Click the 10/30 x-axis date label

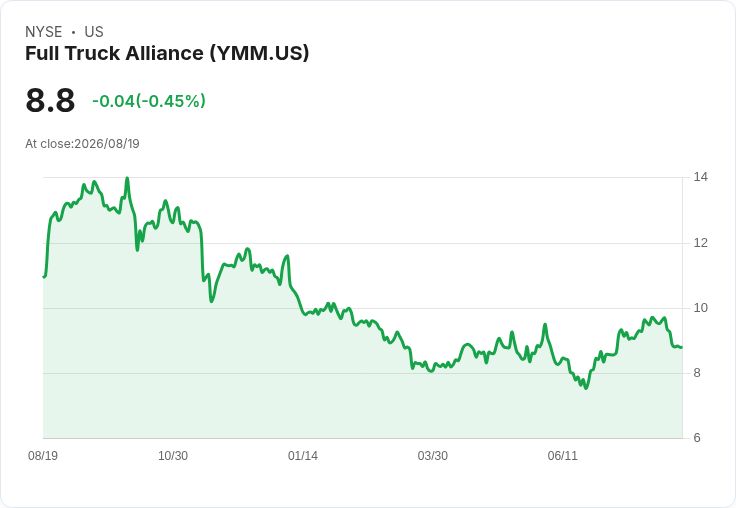(173, 456)
